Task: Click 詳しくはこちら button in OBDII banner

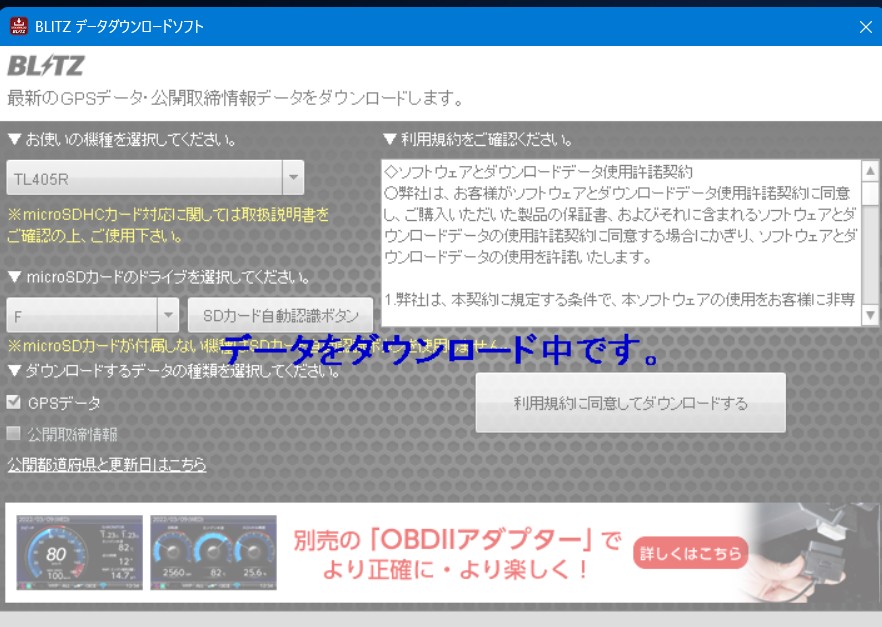Action: coord(690,553)
